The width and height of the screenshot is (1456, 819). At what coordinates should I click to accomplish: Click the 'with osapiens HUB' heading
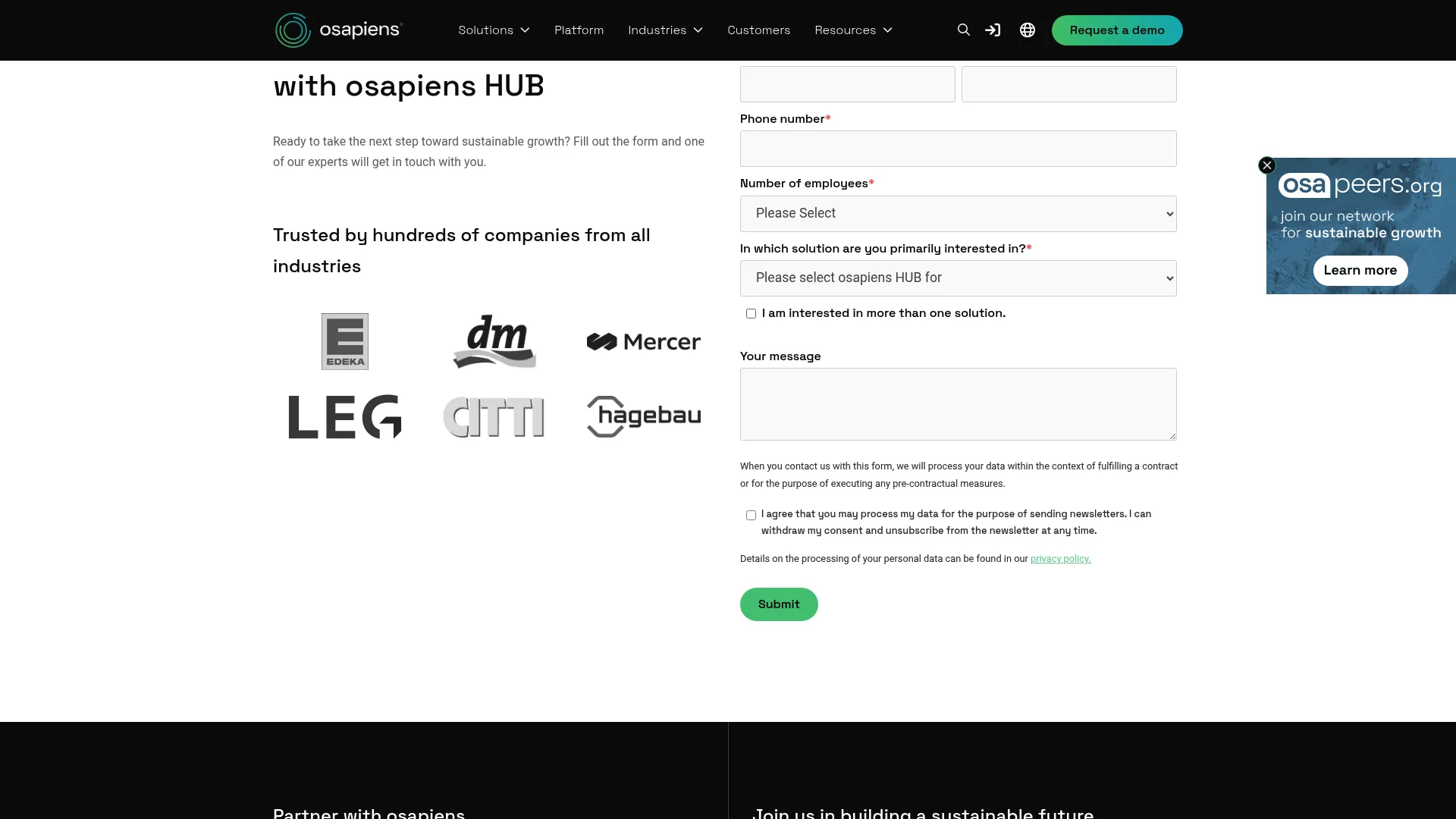coord(409,86)
